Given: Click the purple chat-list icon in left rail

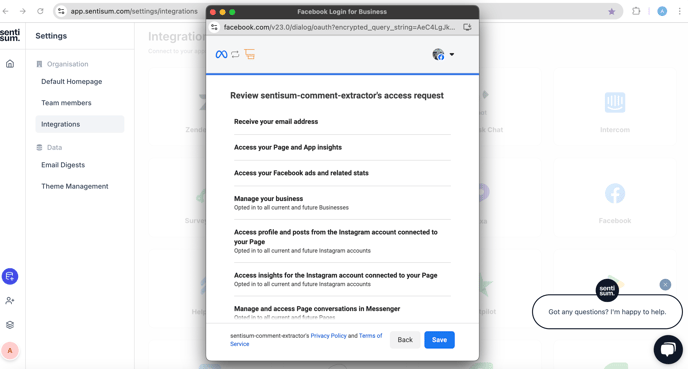Looking at the screenshot, I should coord(10,276).
